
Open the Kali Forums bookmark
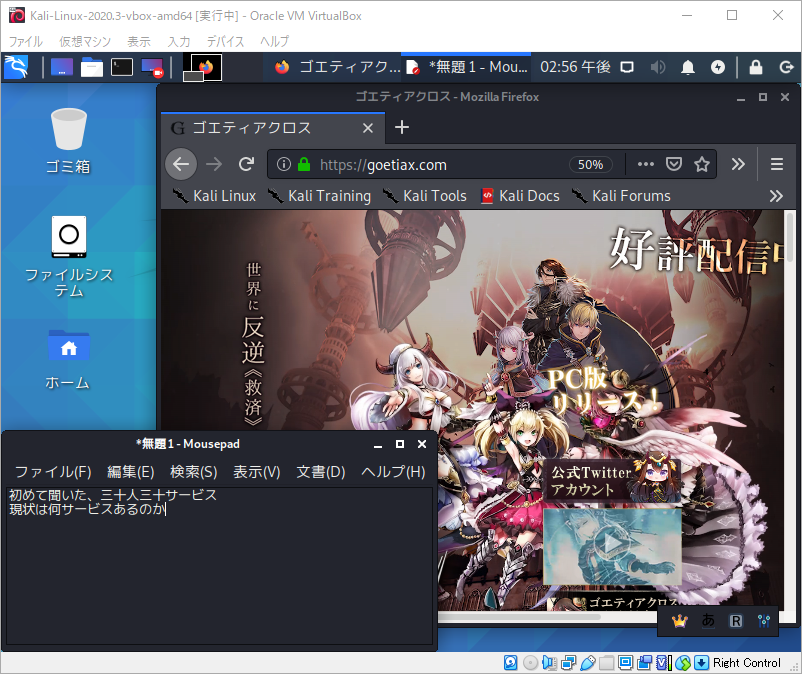point(621,196)
